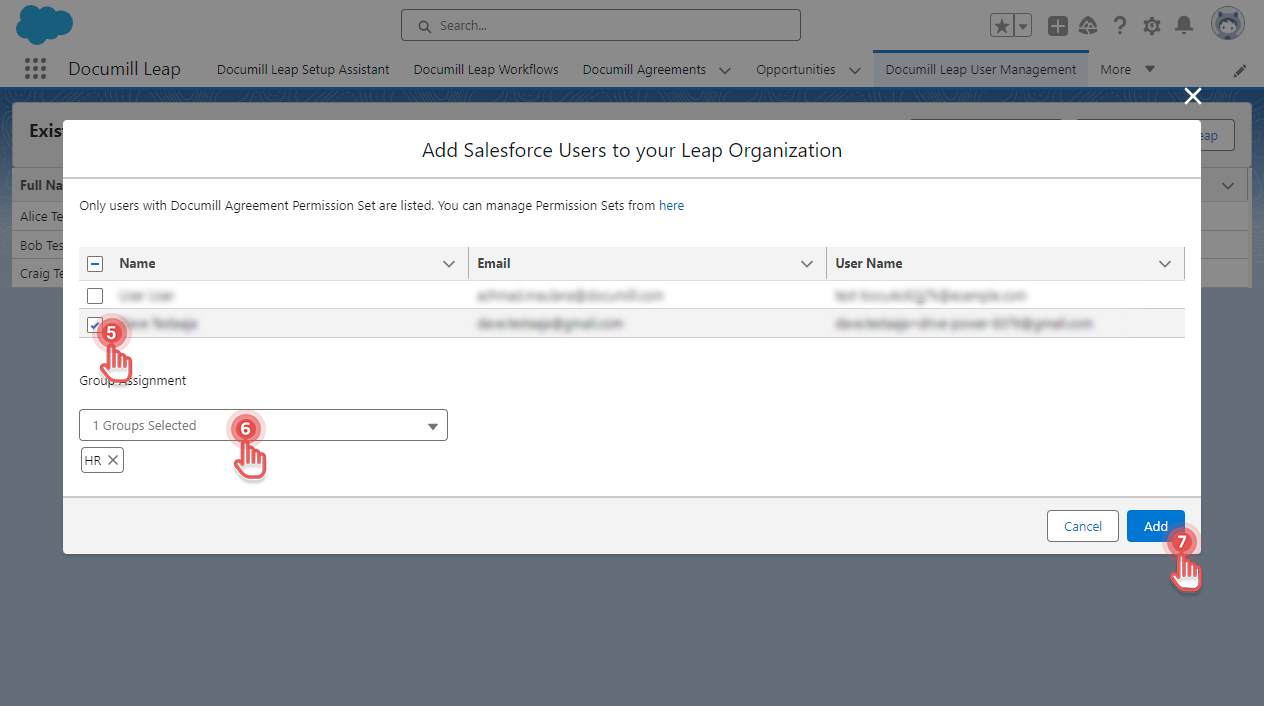
Task: Click the user profile avatar
Action: [1227, 22]
